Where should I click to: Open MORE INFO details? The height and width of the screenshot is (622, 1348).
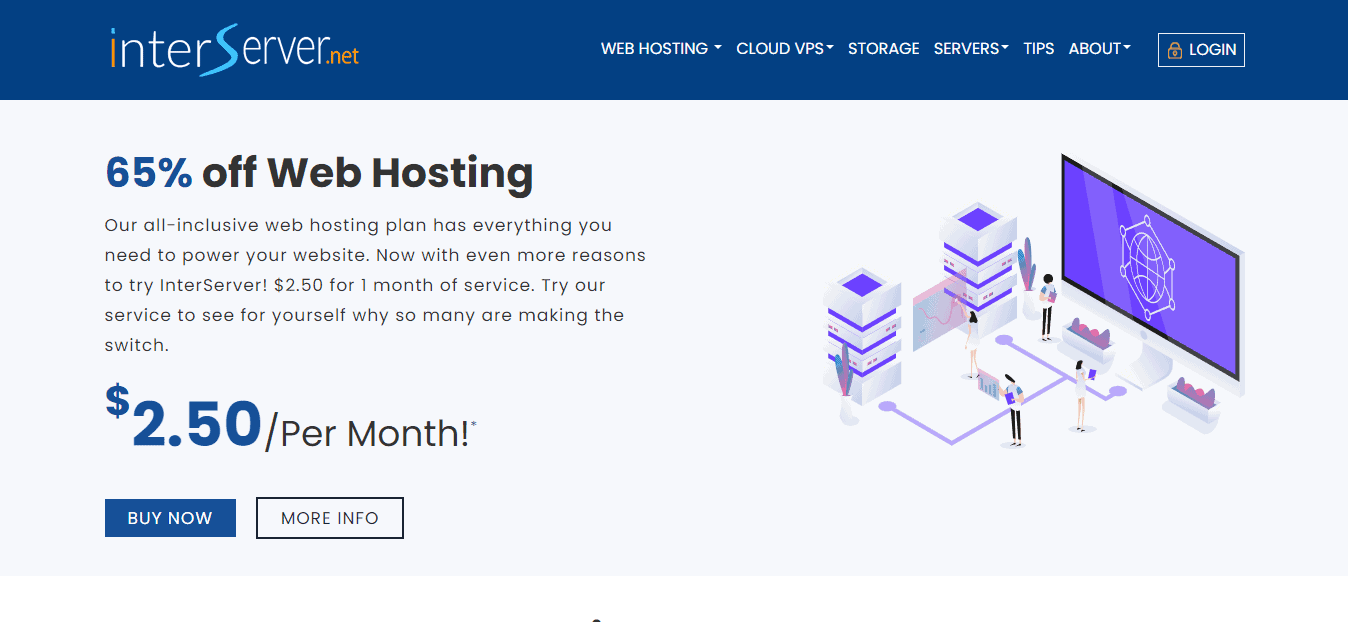coord(329,517)
